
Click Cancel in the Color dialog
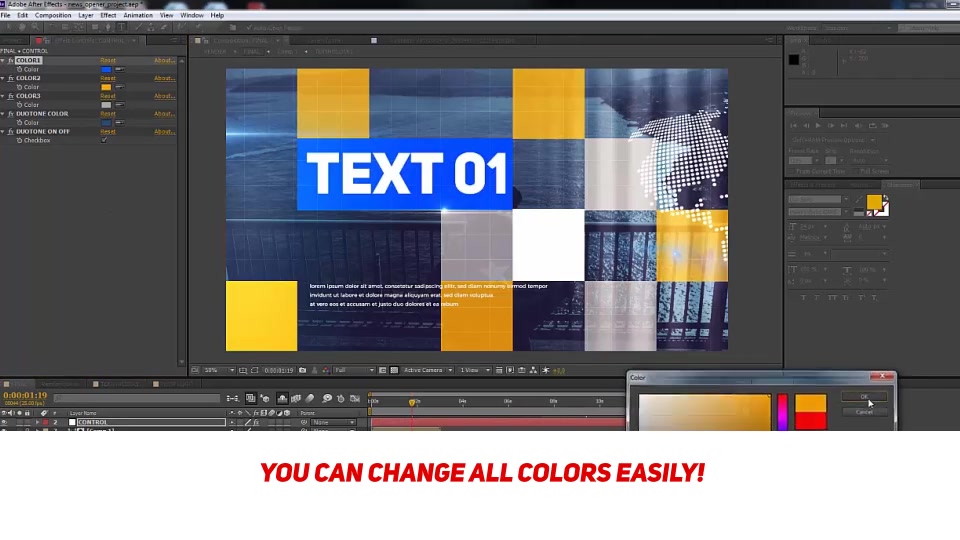pos(864,412)
